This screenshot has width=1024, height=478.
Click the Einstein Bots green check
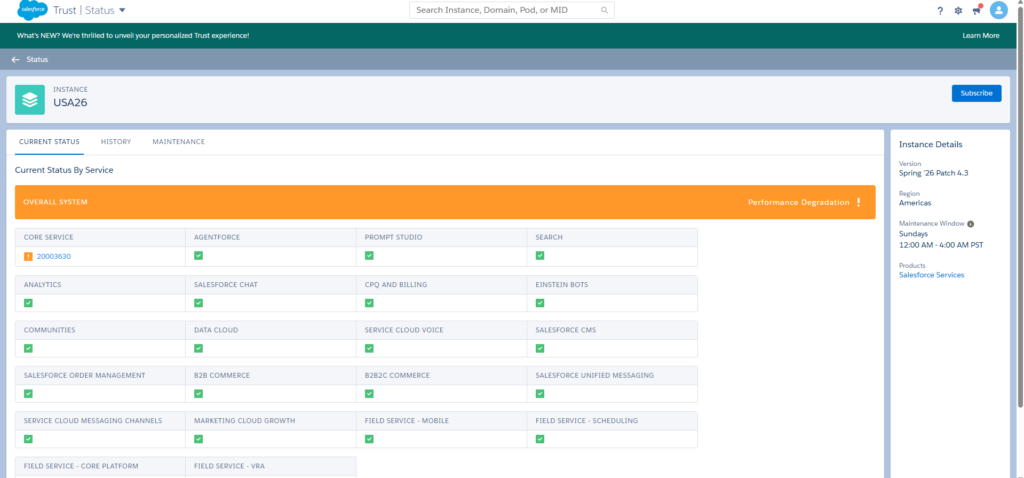540,302
